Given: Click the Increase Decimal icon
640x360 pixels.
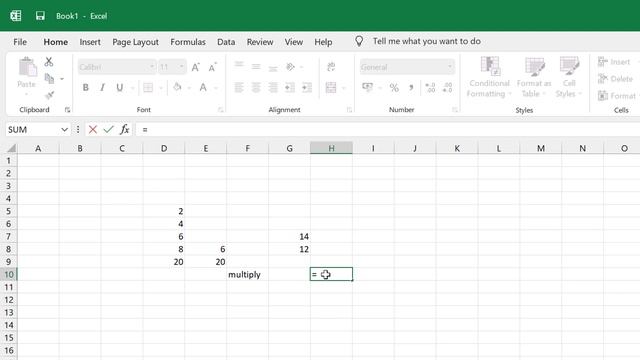Looking at the screenshot, I should 430,87.
